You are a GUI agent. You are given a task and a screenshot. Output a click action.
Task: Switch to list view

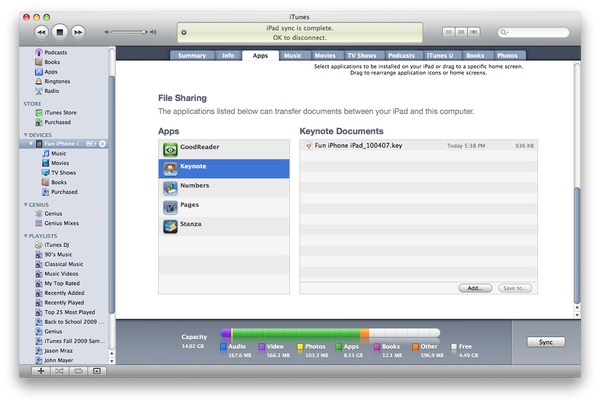pyautogui.click(x=449, y=32)
